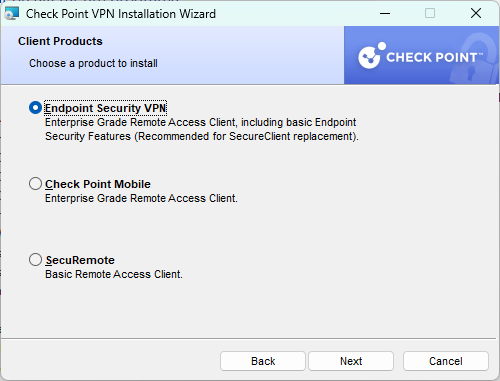Click Check Point VPN Installation Wizard title
This screenshot has height=381, width=500.
click(x=121, y=14)
